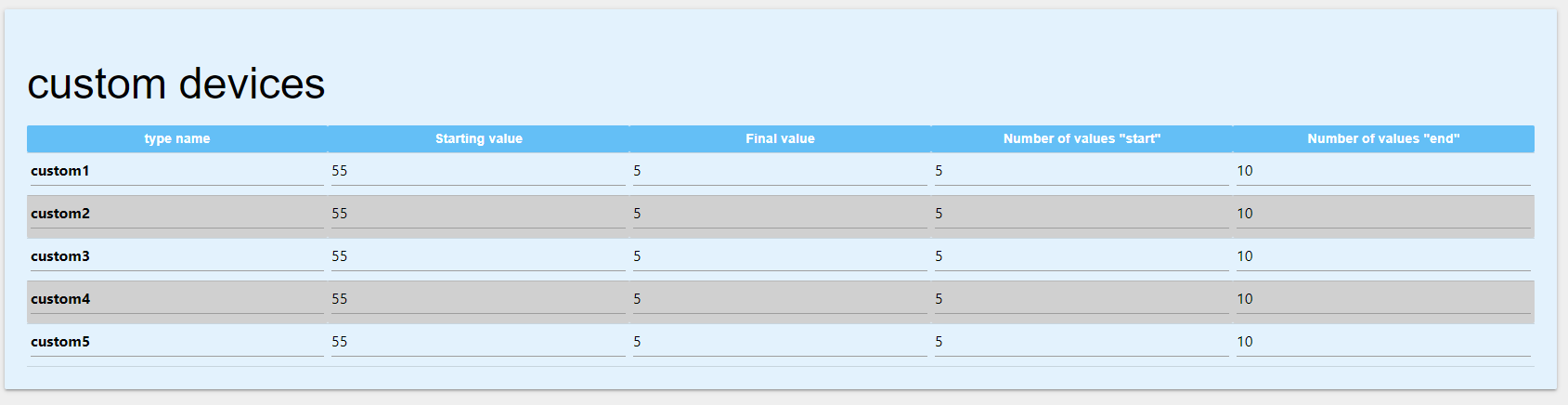Select the "Final value" column header
This screenshot has height=405, width=1568.
point(781,138)
